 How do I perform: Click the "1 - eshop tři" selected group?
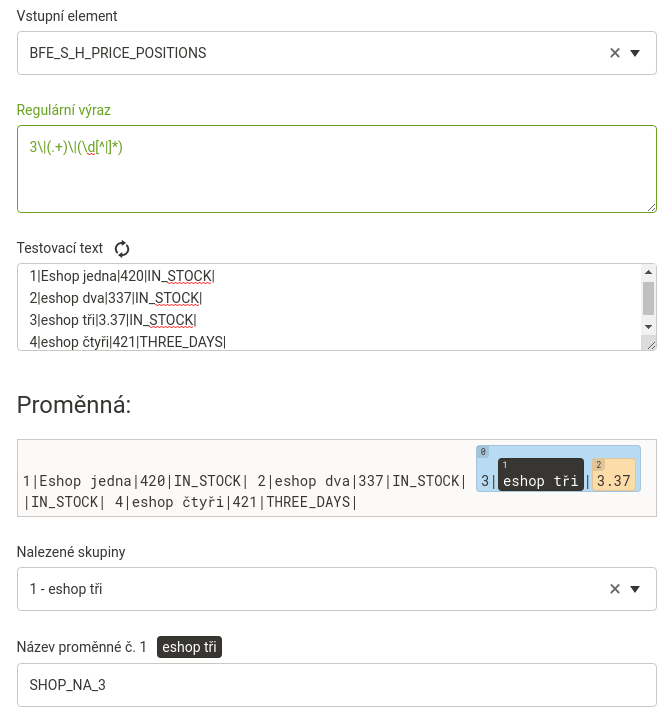click(66, 589)
